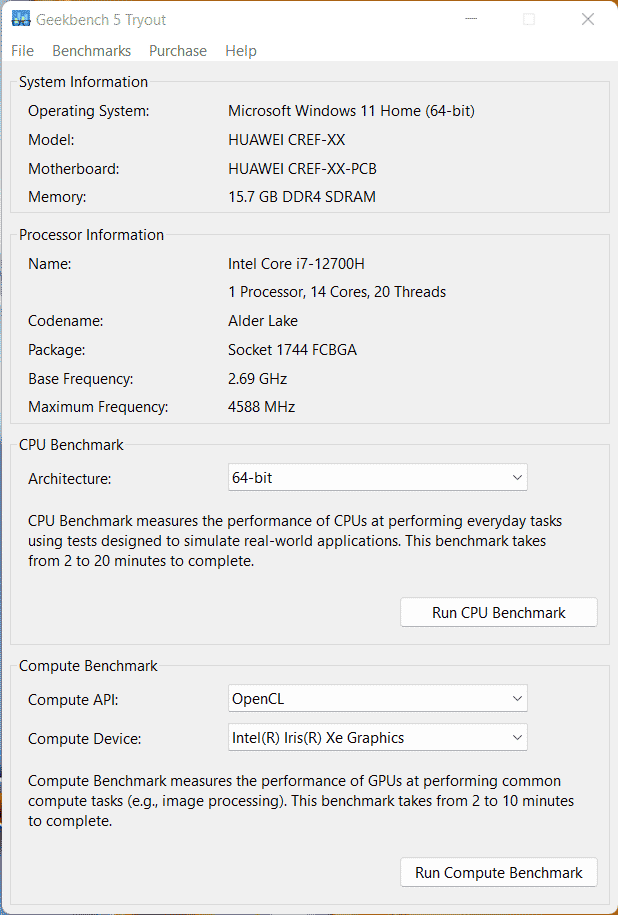Viewport: 618px width, 915px height.
Task: Click the 4588 MHz maximum frequency value
Action: pos(261,407)
